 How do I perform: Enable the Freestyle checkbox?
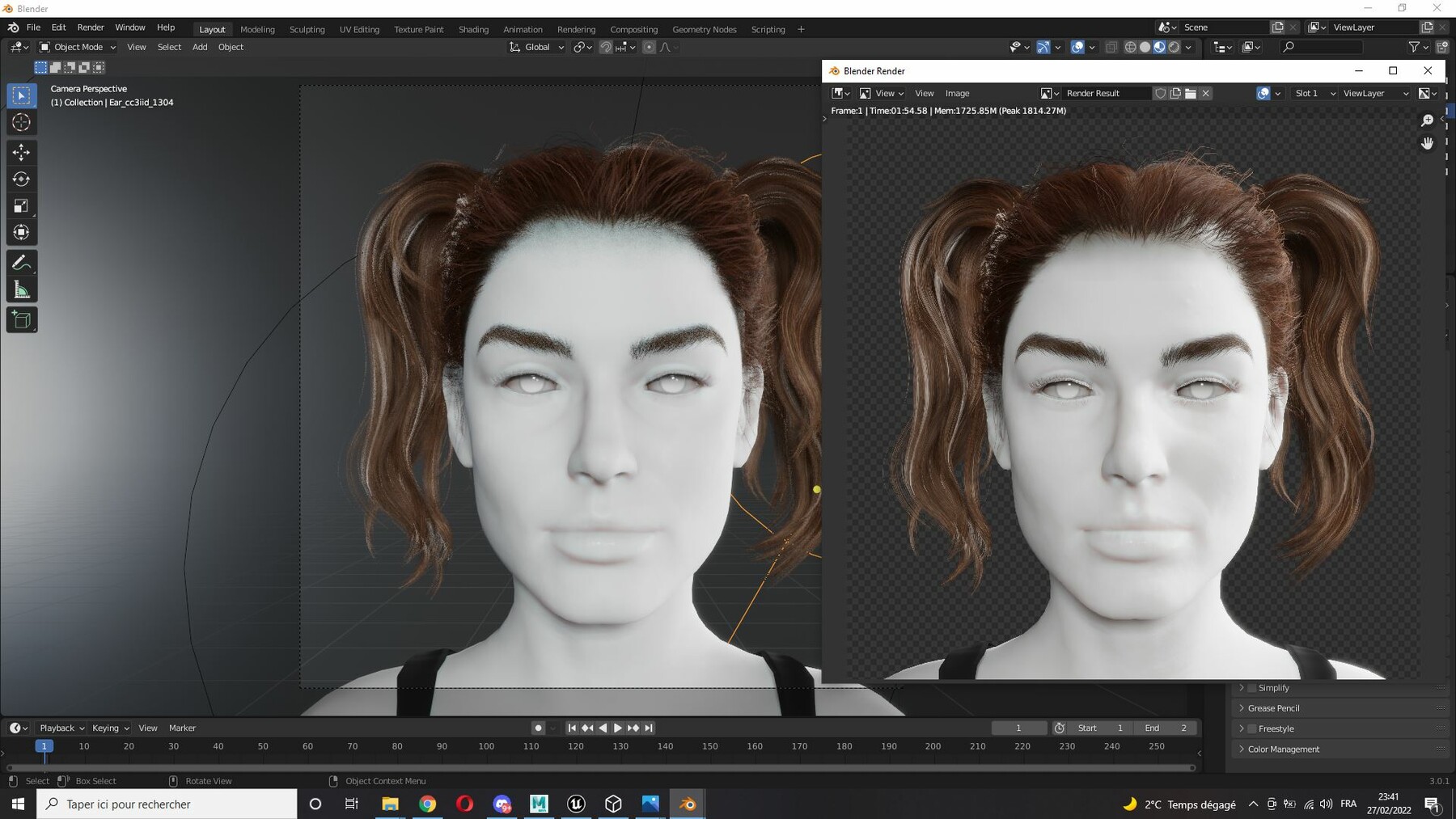point(1252,728)
